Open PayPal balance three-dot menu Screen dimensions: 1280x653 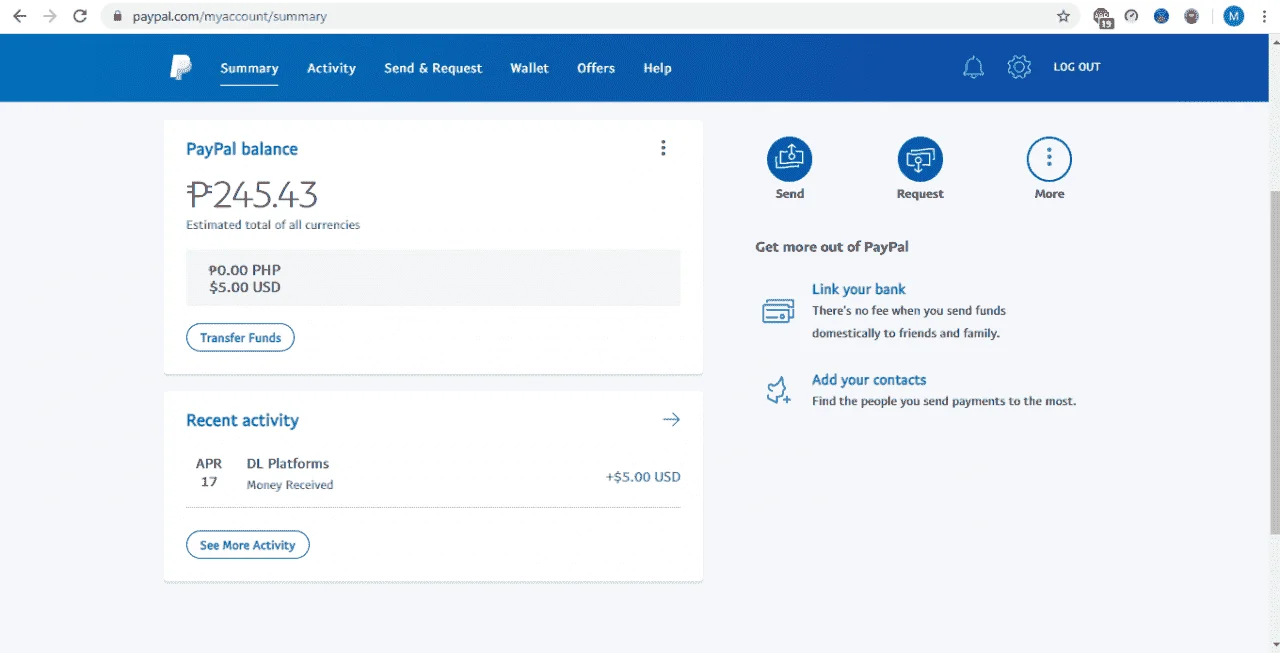(663, 148)
